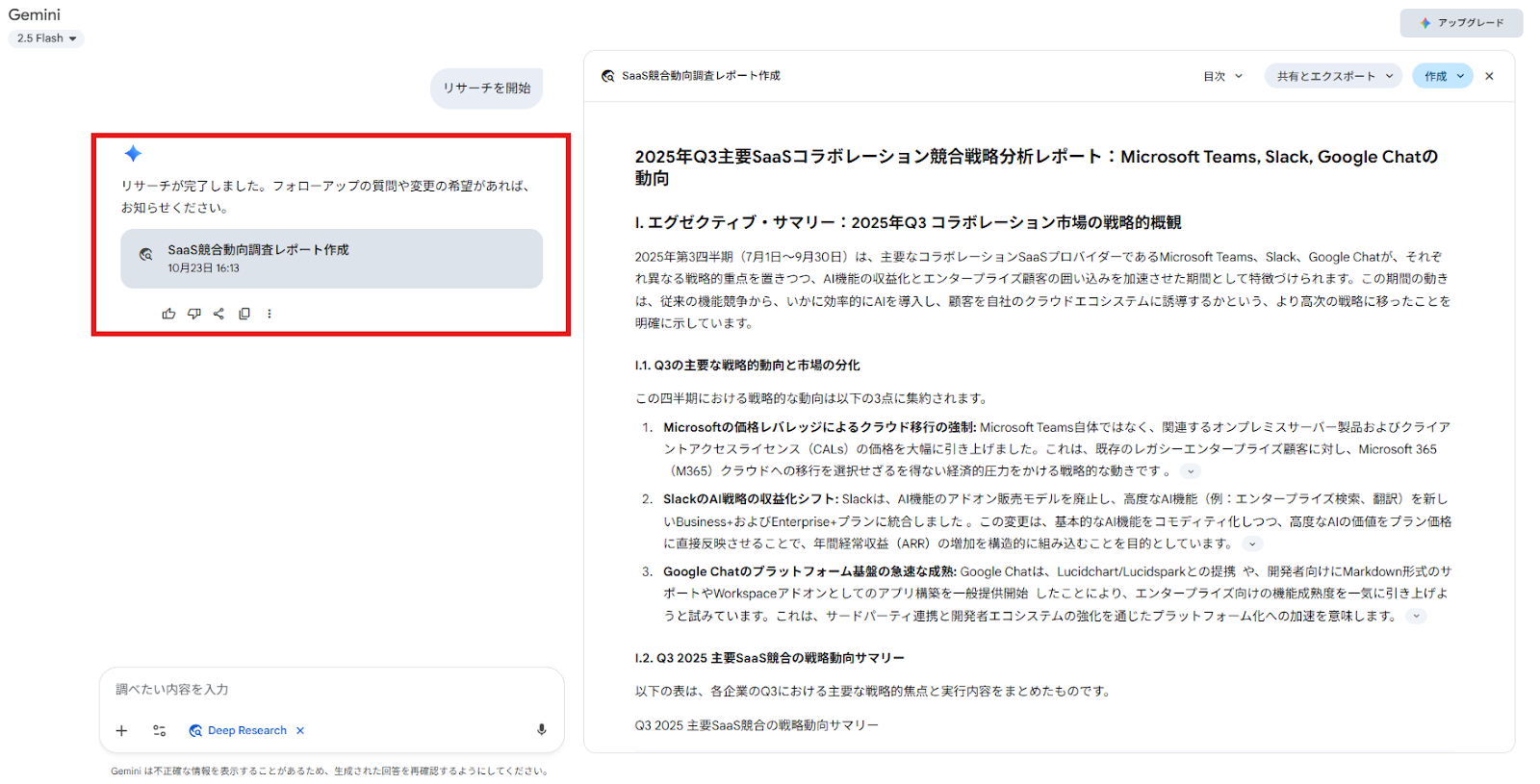This screenshot has height=784, width=1540.
Task: Share the research response
Action: point(218,314)
